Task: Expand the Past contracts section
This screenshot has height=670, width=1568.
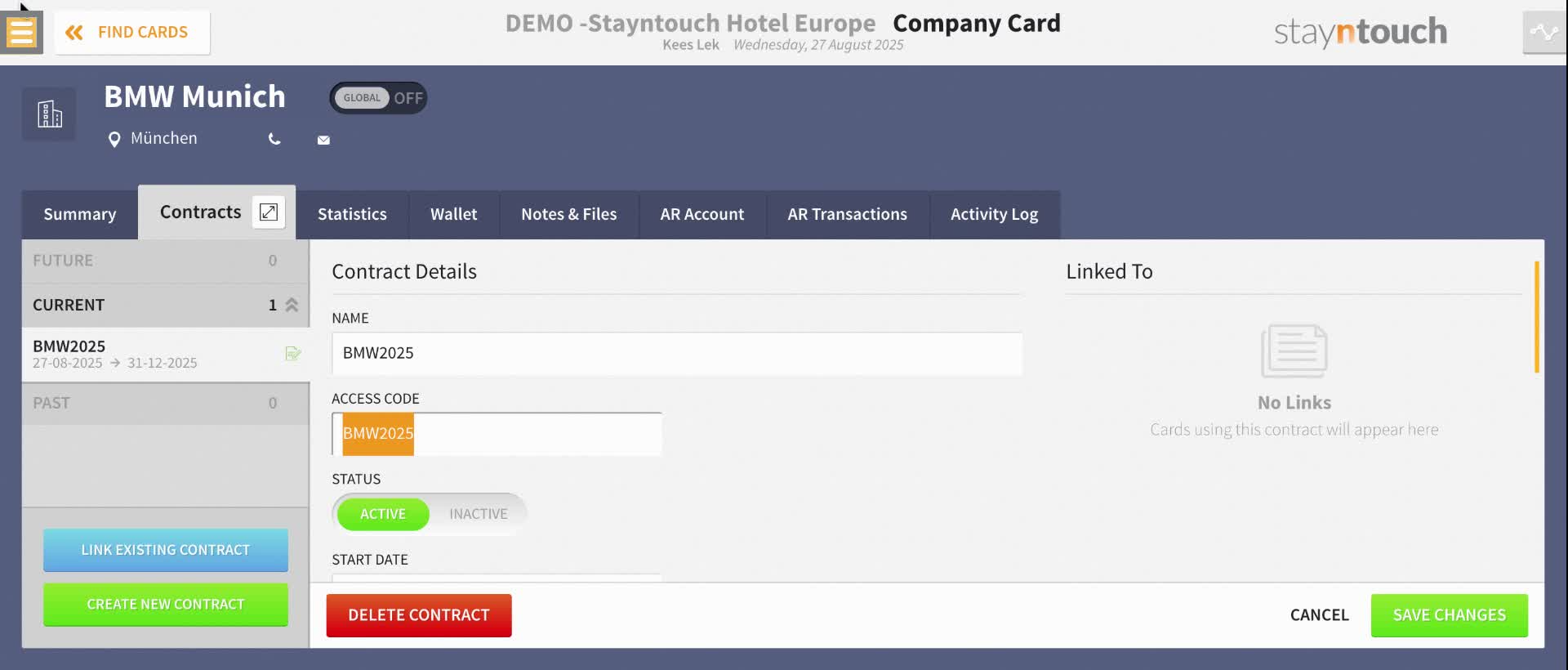Action: coord(165,403)
